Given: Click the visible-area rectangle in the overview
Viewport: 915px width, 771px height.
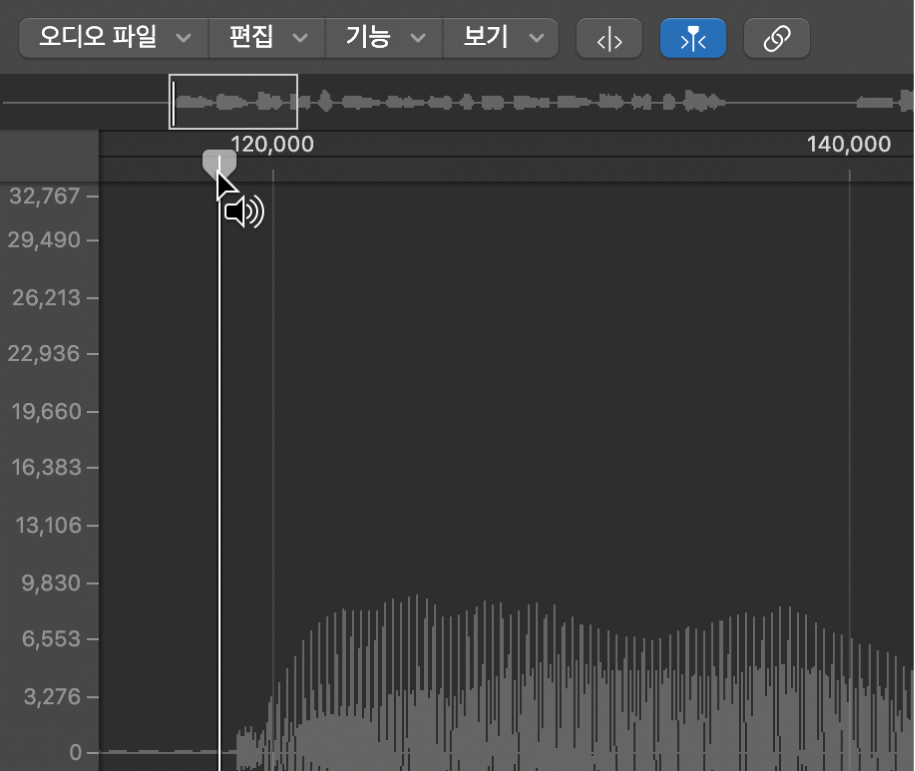Looking at the screenshot, I should (x=233, y=101).
